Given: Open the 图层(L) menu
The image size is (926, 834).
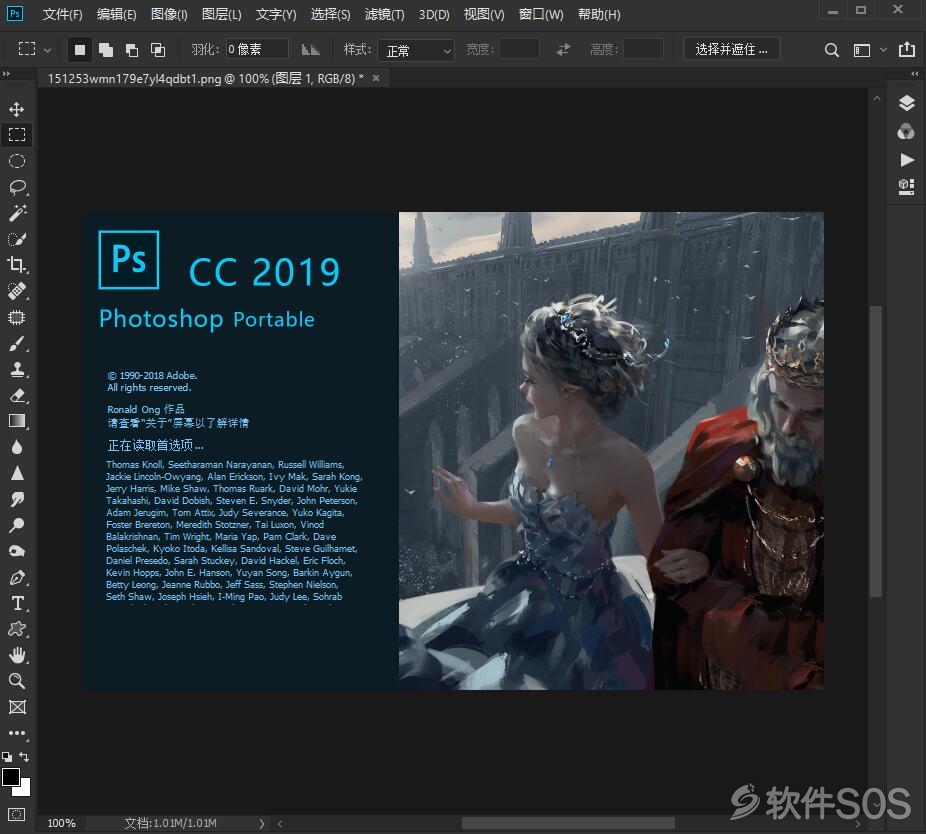Looking at the screenshot, I should click(x=221, y=14).
